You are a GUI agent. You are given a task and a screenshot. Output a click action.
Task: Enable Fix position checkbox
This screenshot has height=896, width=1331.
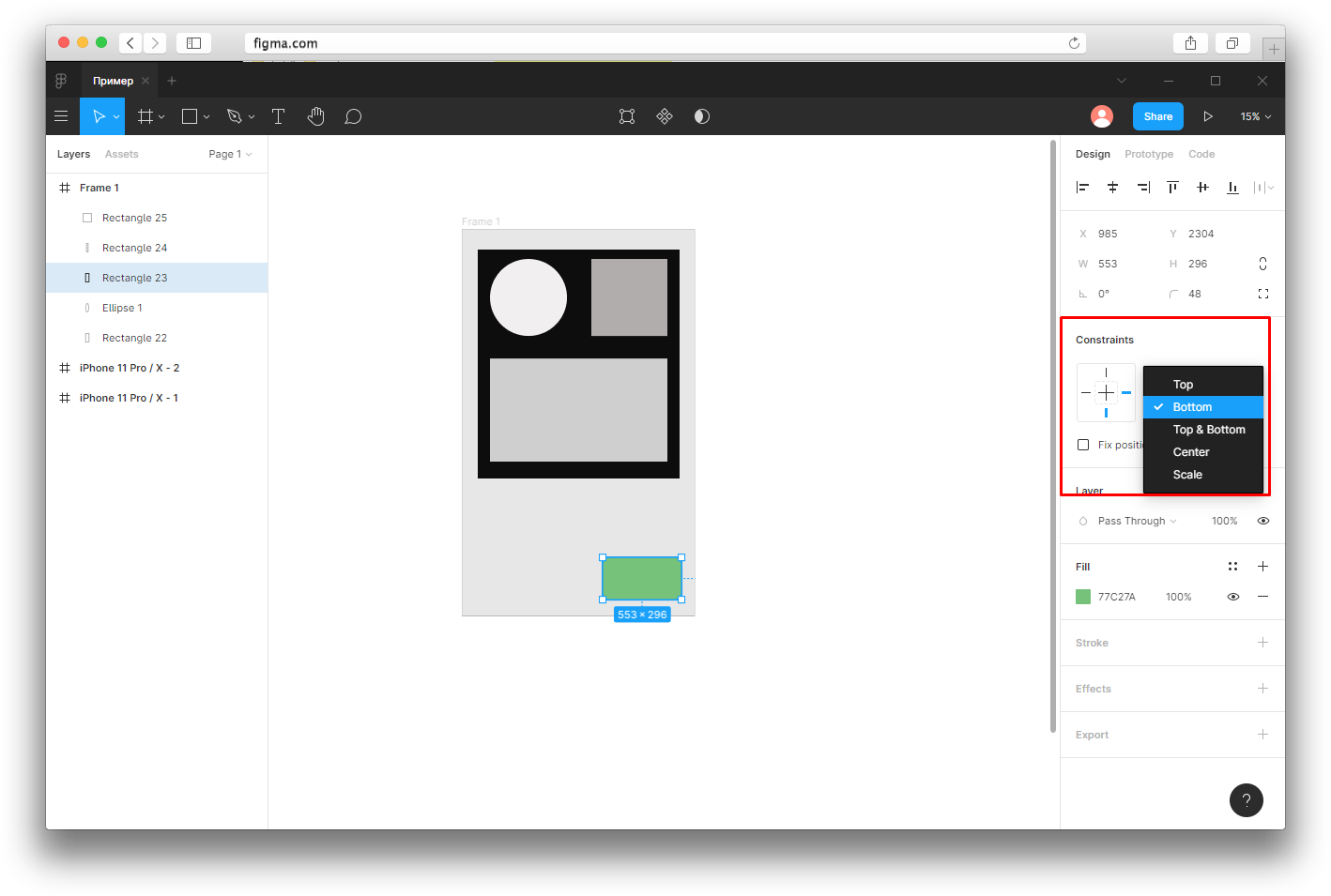coord(1083,445)
